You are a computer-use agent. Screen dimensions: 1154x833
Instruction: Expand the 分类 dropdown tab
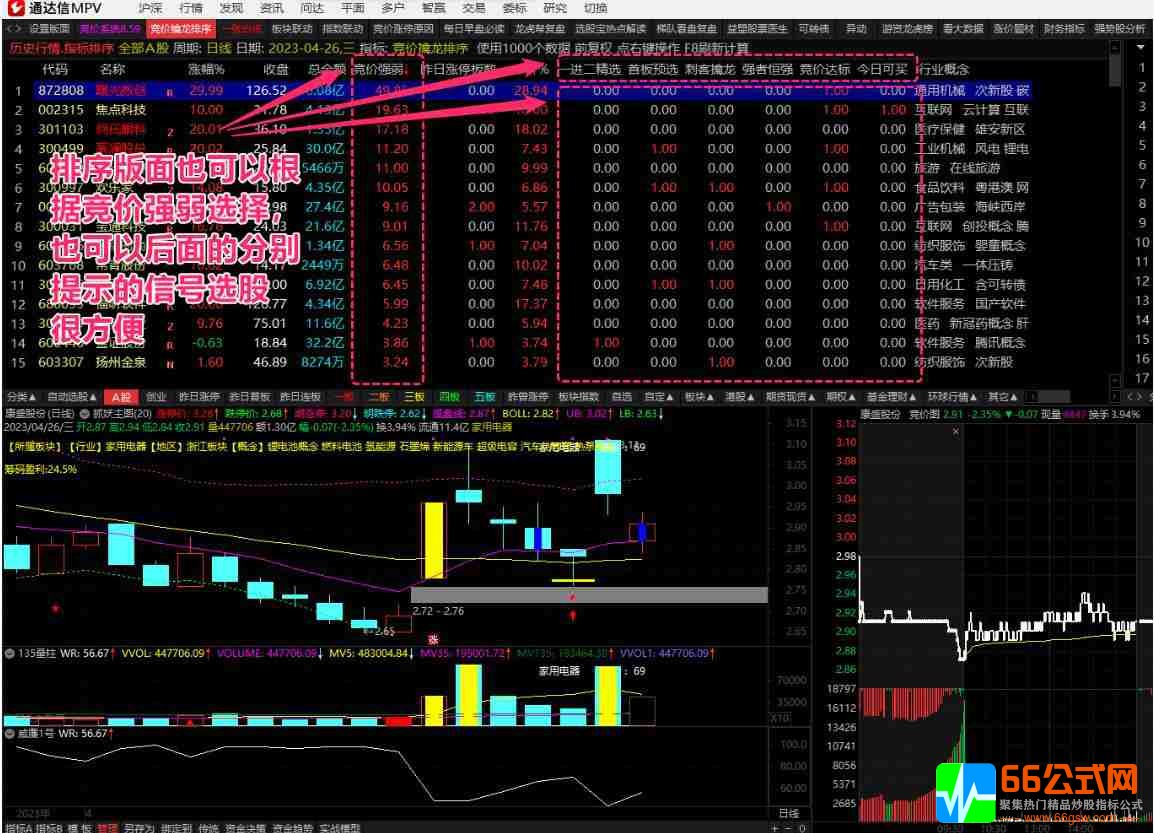tap(19, 397)
